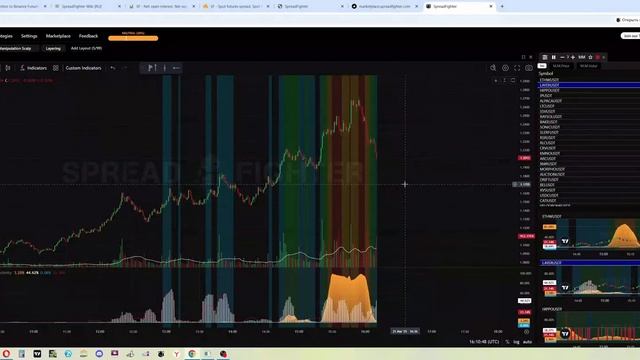Image resolution: width=640 pixels, height=360 pixels.
Task: Select the horizontal arrow drawing tool
Action: [x=176, y=68]
